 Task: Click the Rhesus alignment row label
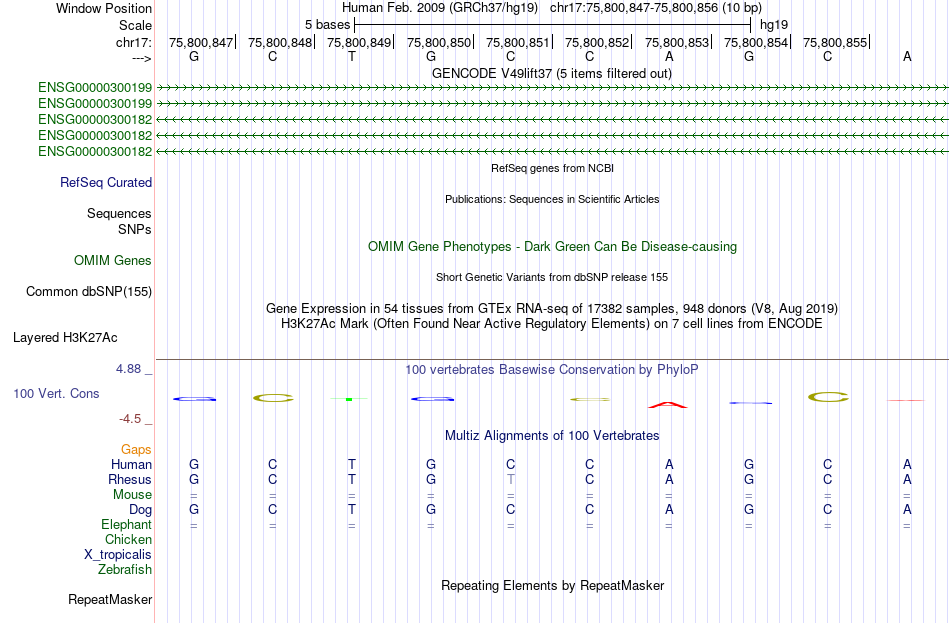coord(130,479)
